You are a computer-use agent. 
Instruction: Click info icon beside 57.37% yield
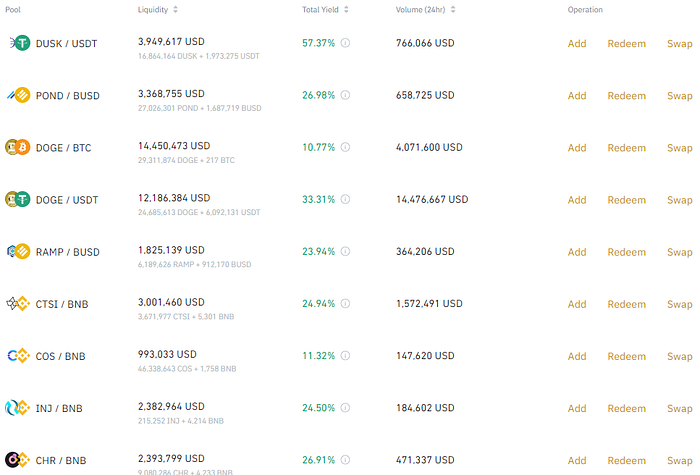click(x=345, y=43)
